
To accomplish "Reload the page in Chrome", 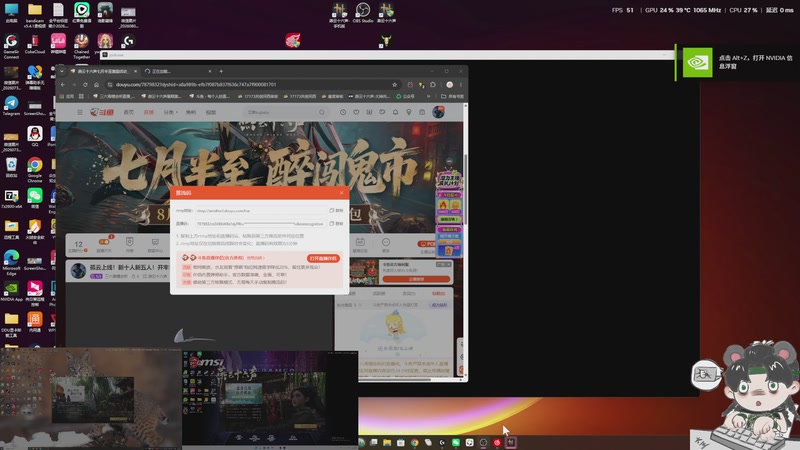I will (x=85, y=85).
